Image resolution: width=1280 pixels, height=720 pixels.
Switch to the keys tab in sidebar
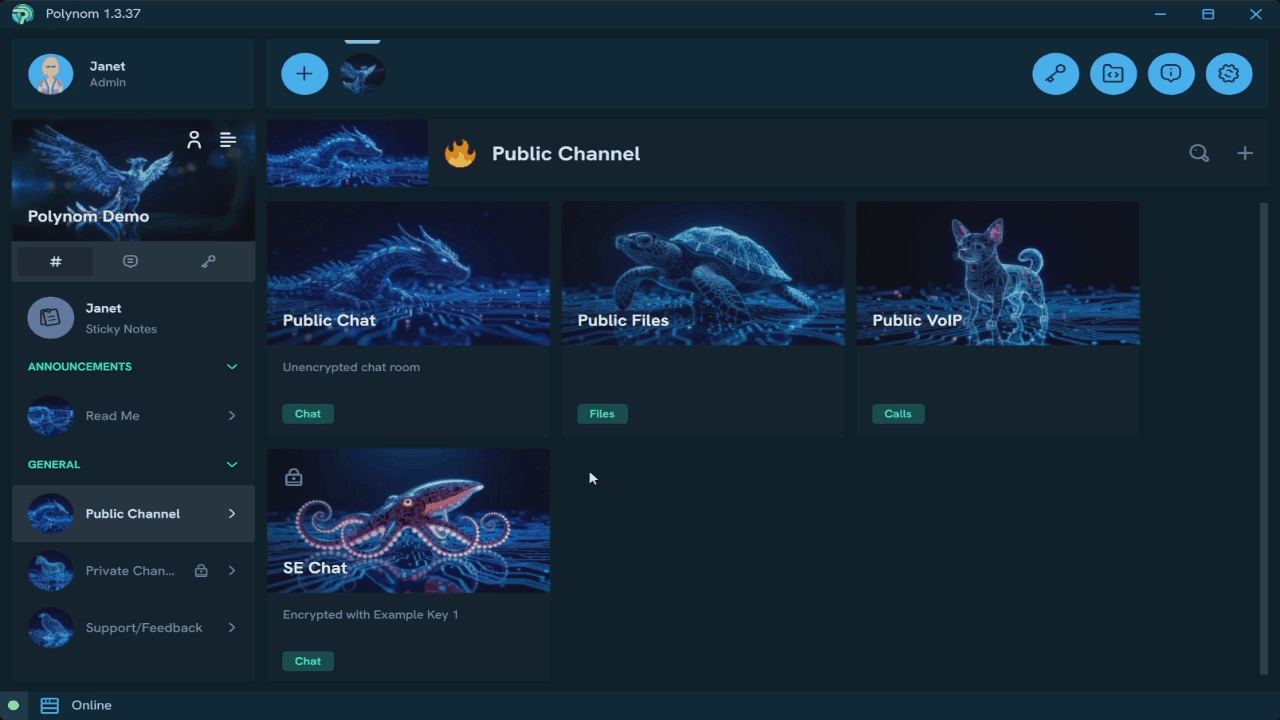(x=208, y=262)
